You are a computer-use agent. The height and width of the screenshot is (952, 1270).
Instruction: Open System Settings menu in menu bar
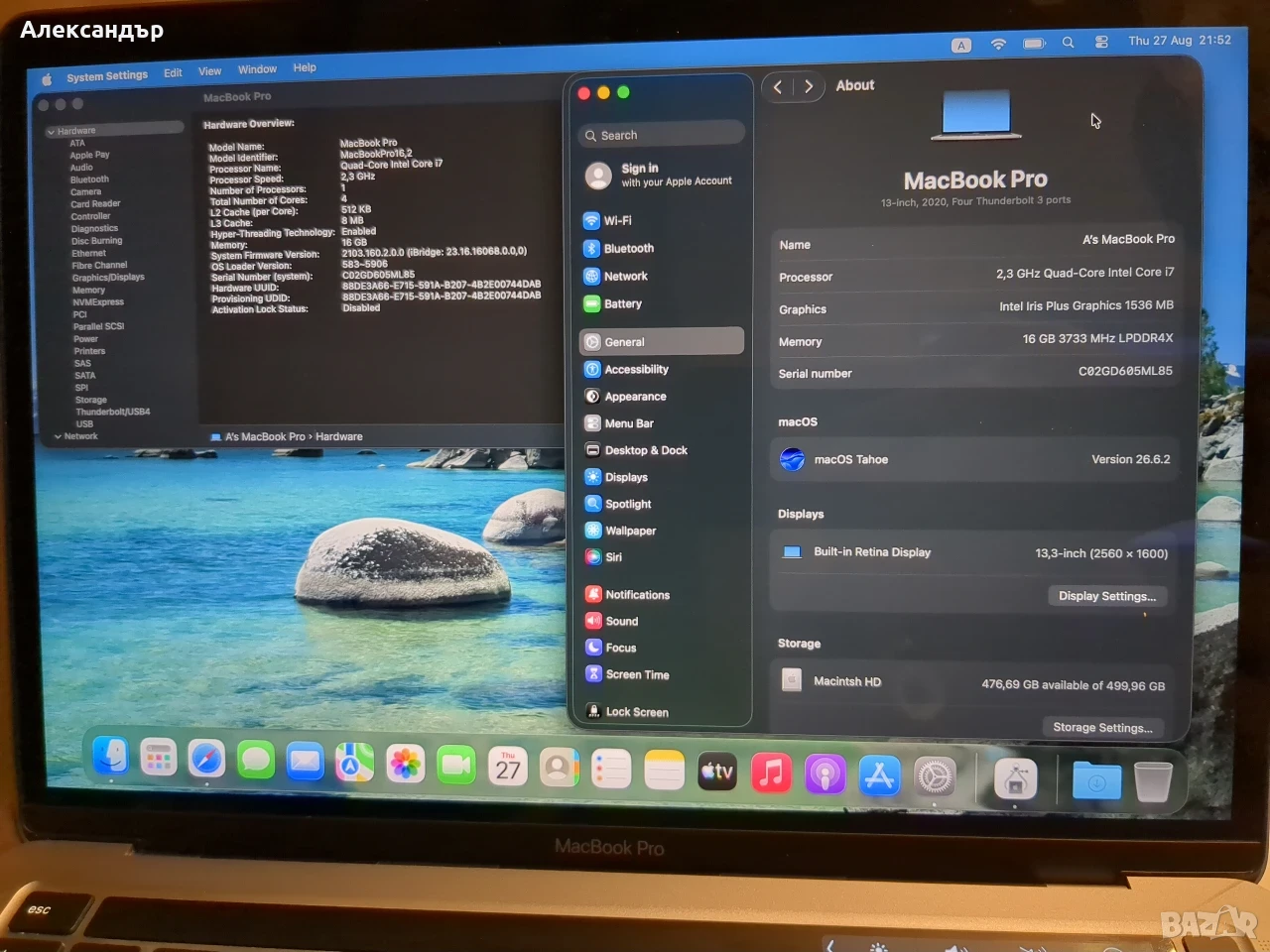pyautogui.click(x=107, y=76)
